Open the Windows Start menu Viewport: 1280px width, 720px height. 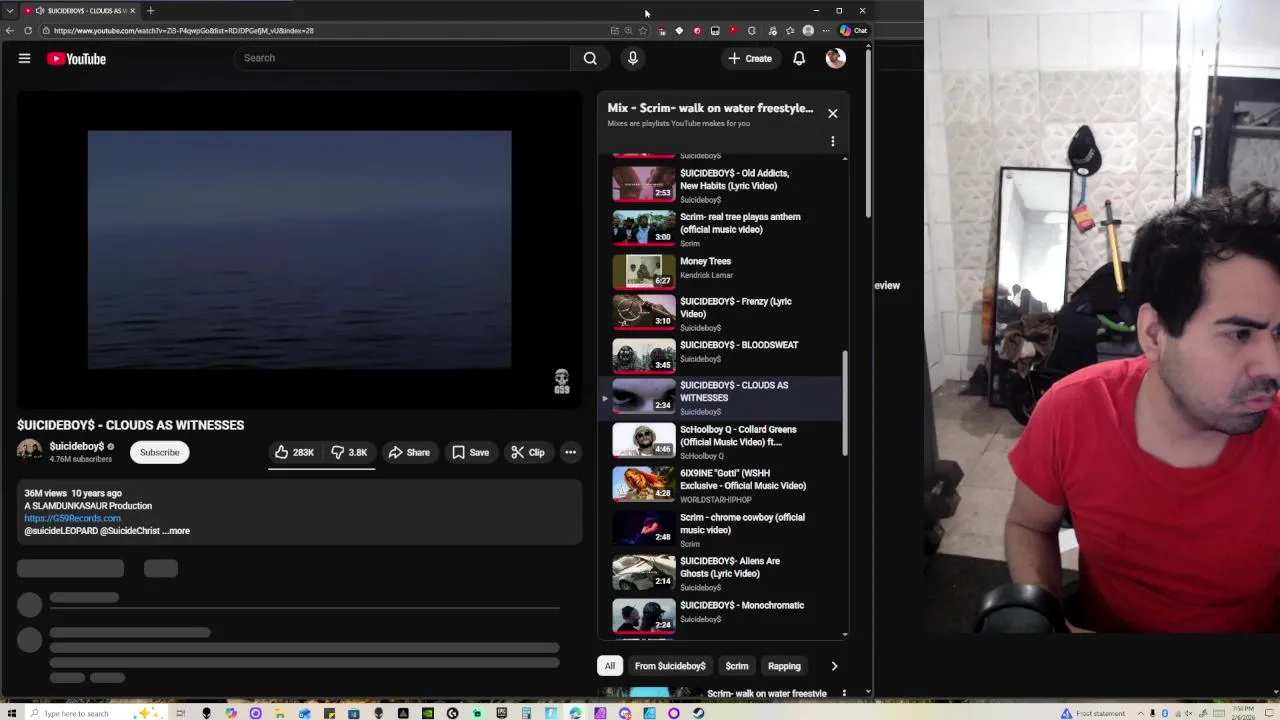coord(10,713)
